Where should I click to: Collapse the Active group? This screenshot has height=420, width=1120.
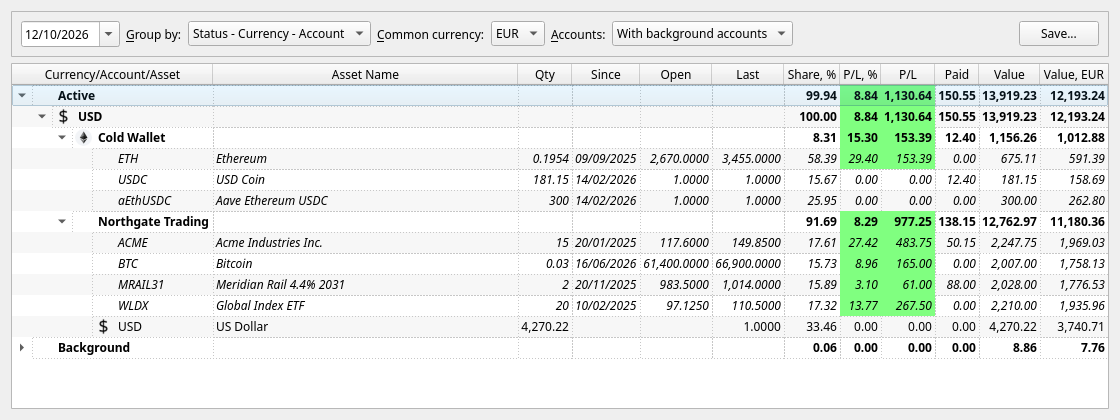(x=22, y=96)
